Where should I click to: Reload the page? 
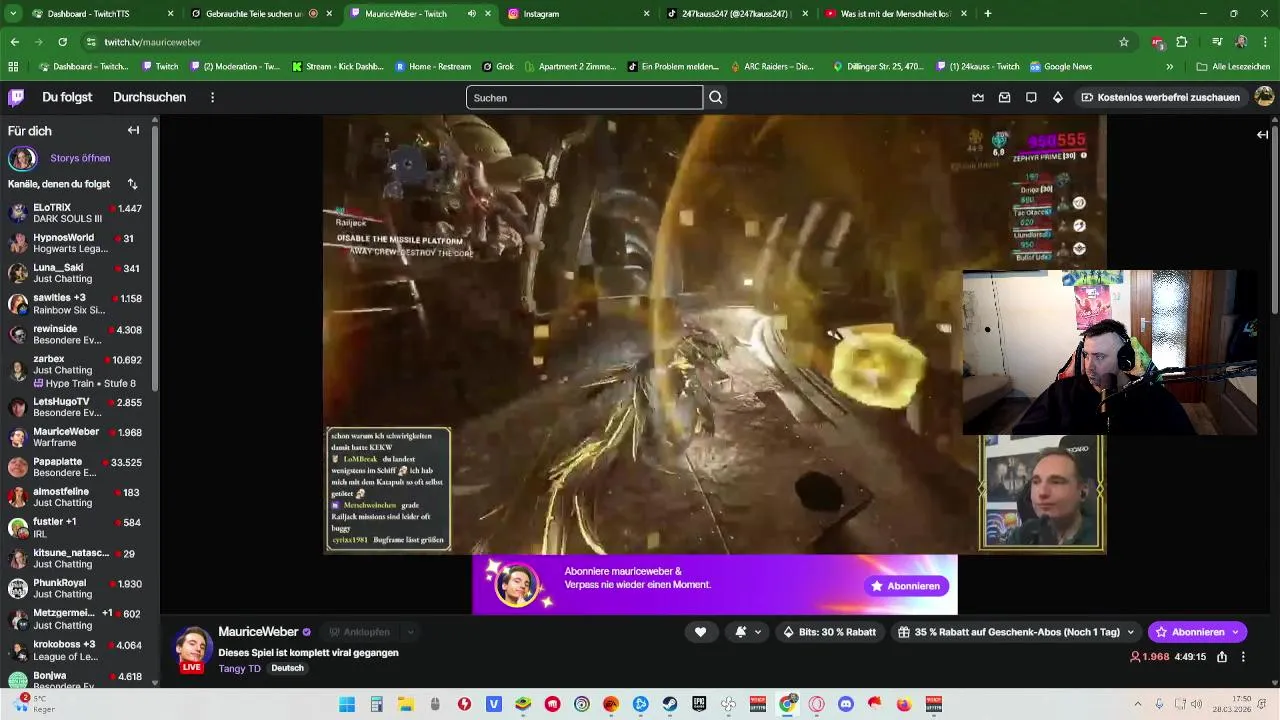click(x=62, y=42)
